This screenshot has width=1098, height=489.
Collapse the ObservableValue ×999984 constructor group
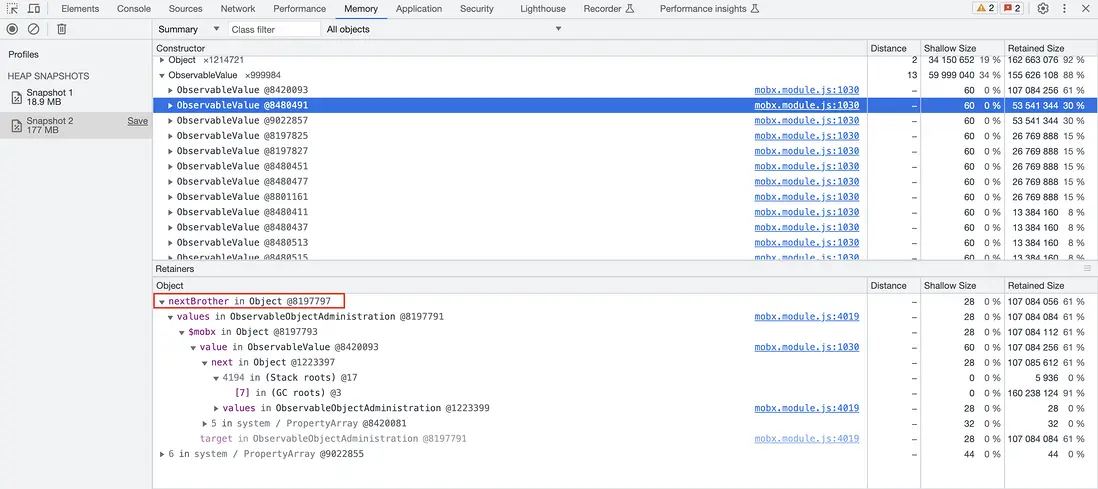162,75
